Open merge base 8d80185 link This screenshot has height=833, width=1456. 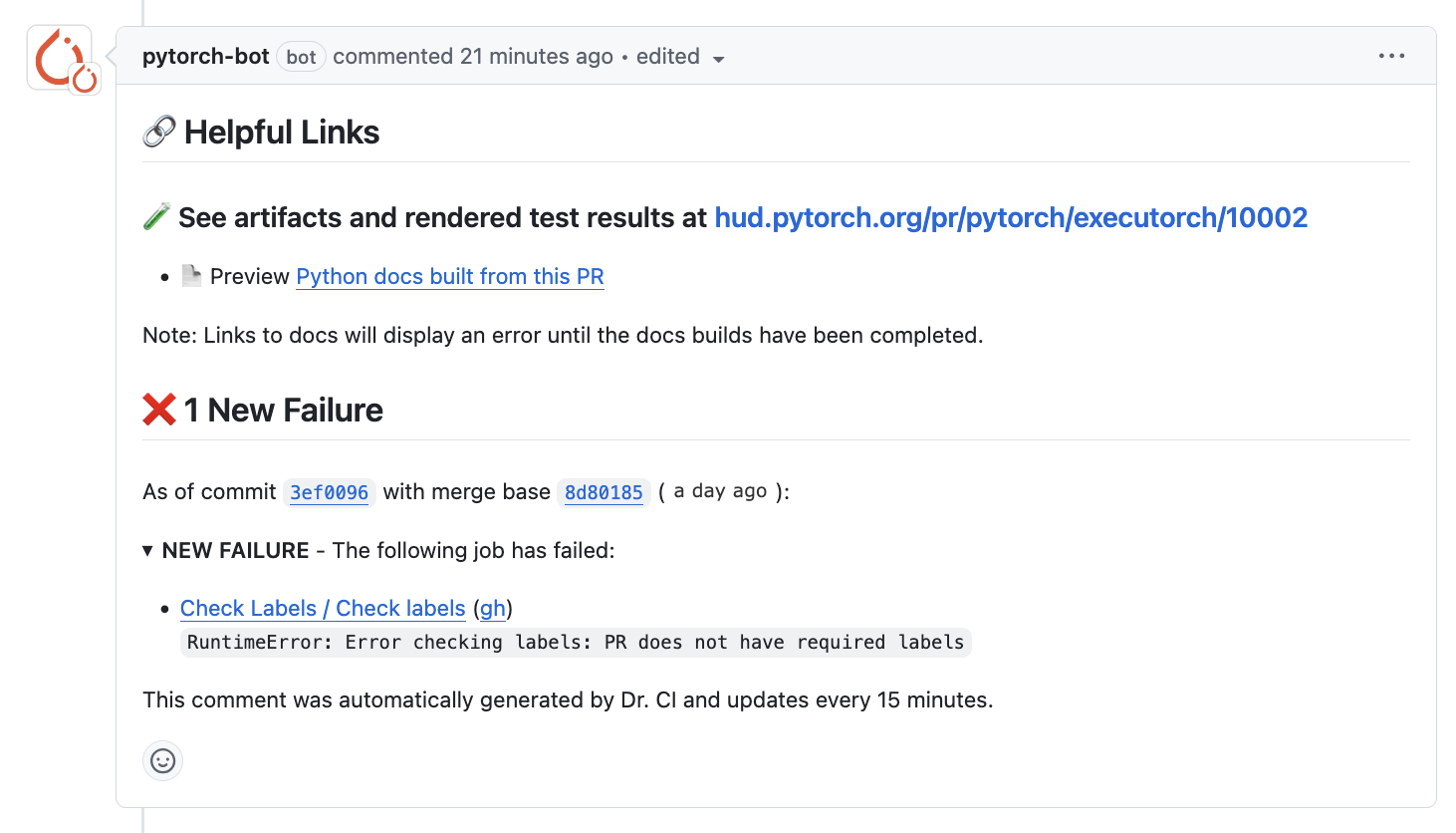tap(604, 492)
